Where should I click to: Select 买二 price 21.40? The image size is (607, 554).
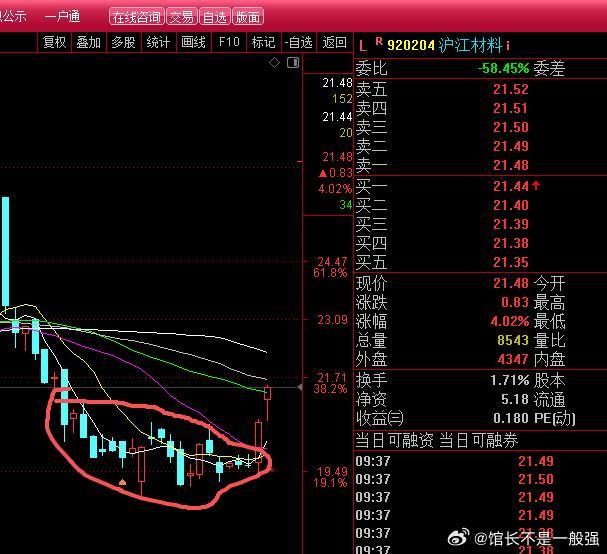coord(511,205)
